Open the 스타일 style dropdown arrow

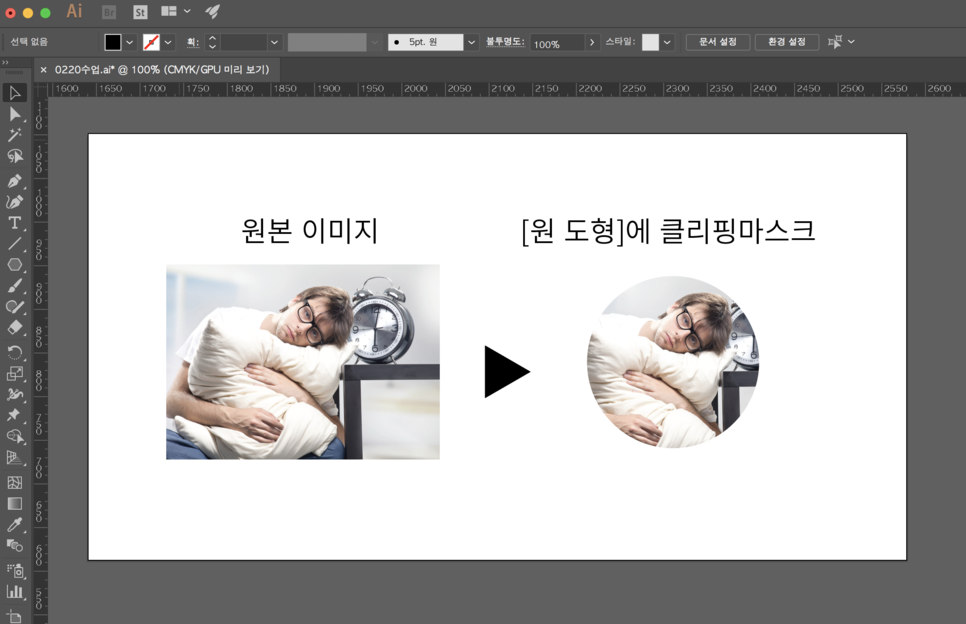[667, 42]
